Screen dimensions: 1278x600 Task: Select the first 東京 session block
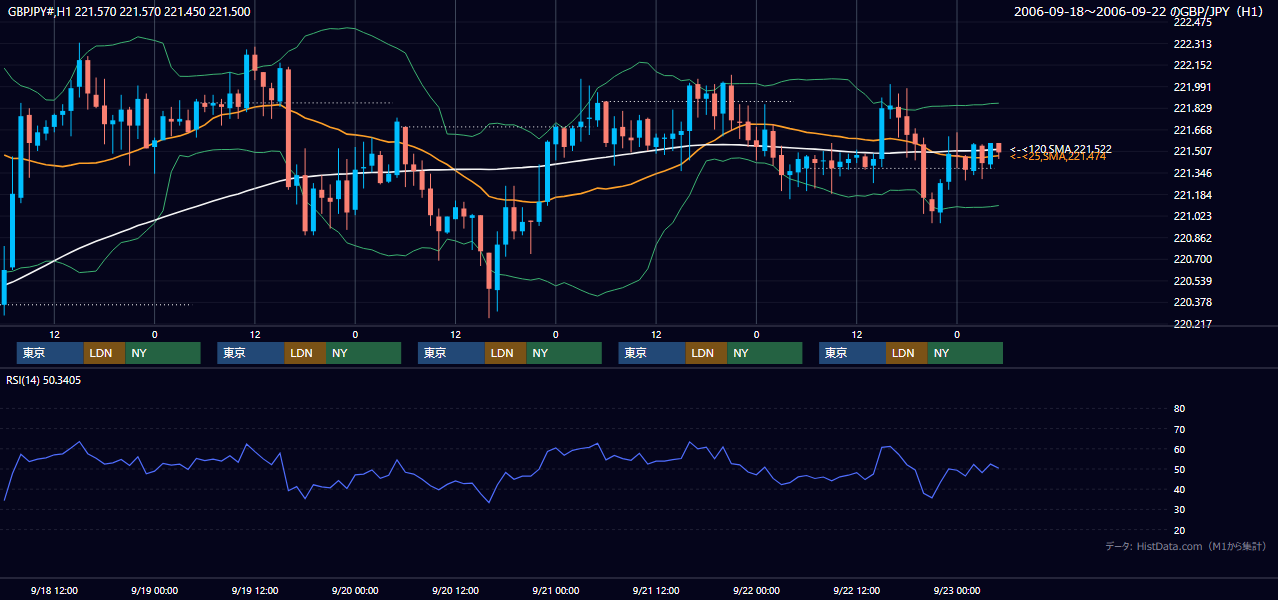click(x=50, y=353)
